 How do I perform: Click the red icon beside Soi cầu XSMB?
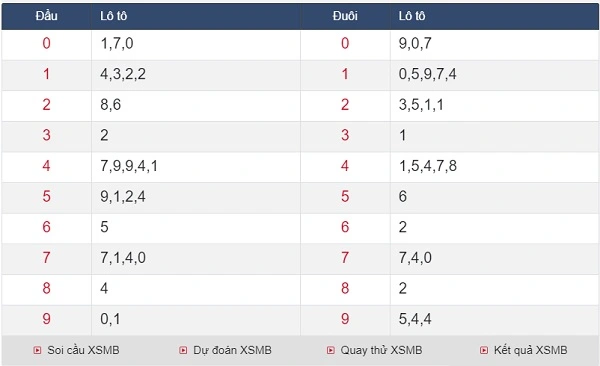[x=37, y=350]
